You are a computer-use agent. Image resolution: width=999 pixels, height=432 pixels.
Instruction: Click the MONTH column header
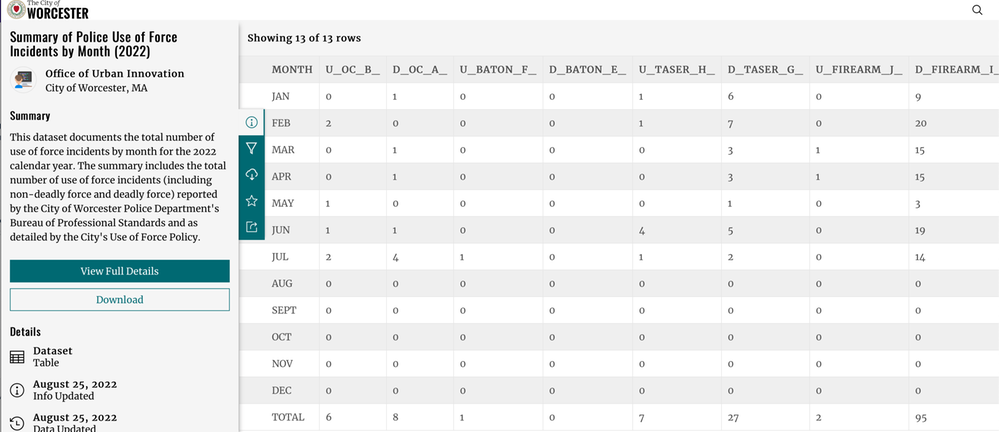coord(292,70)
